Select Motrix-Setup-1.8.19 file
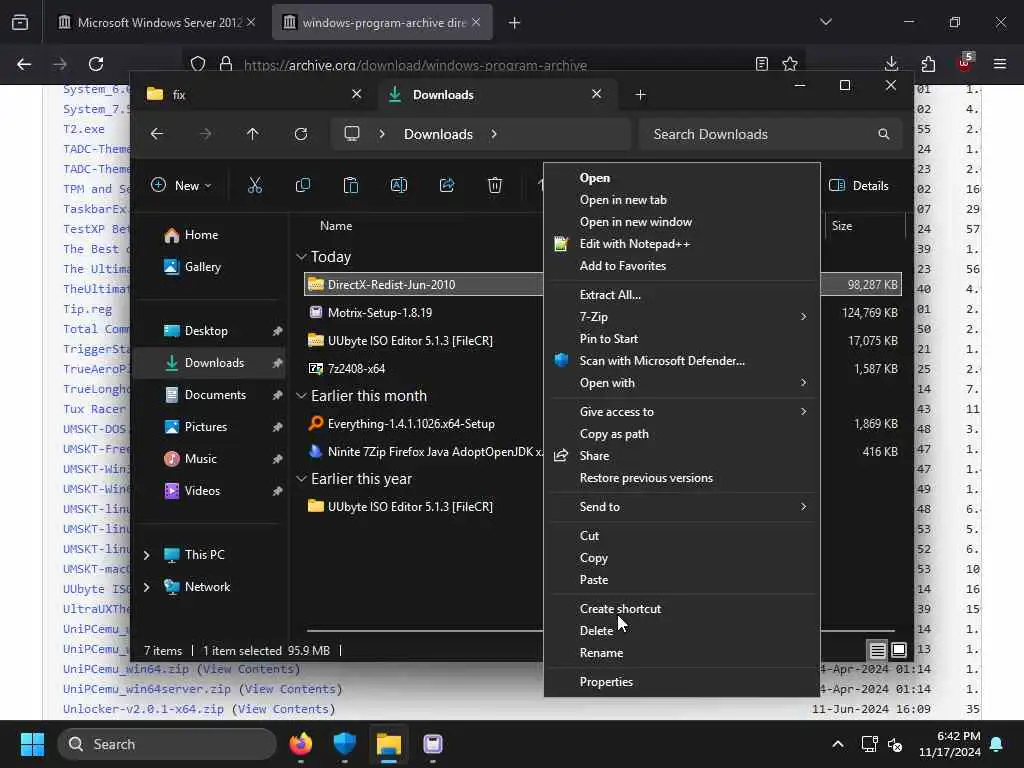Viewport: 1024px width, 768px height. click(379, 313)
